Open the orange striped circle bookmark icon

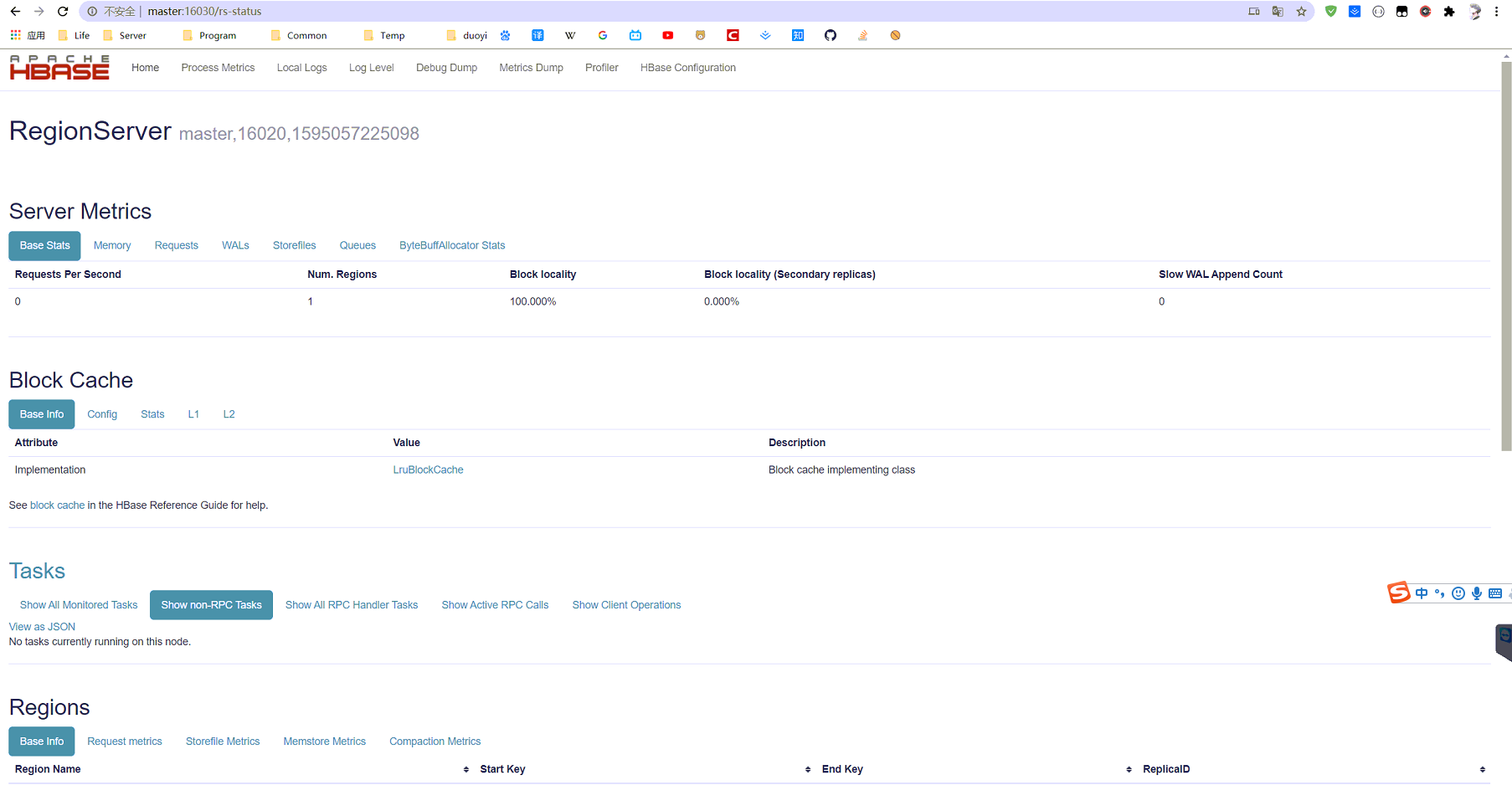[895, 35]
